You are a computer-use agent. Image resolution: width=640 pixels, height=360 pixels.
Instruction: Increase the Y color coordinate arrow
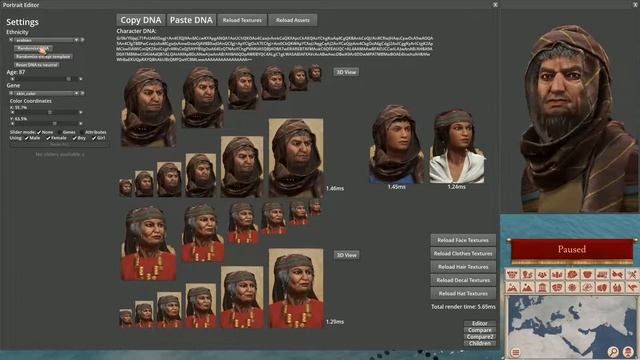click(x=81, y=123)
